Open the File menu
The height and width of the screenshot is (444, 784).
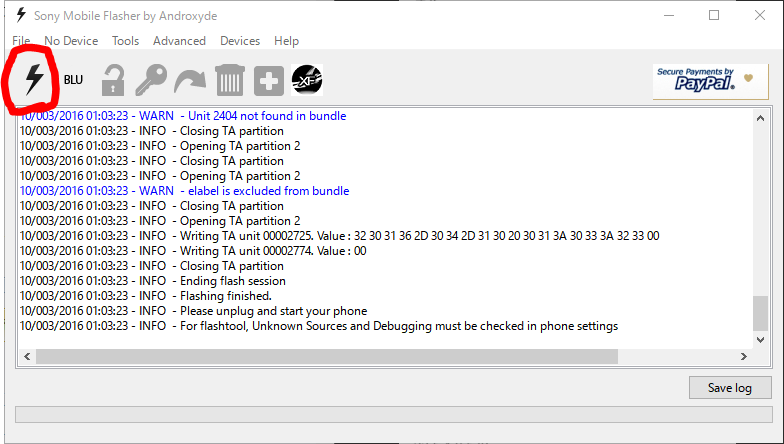(21, 40)
